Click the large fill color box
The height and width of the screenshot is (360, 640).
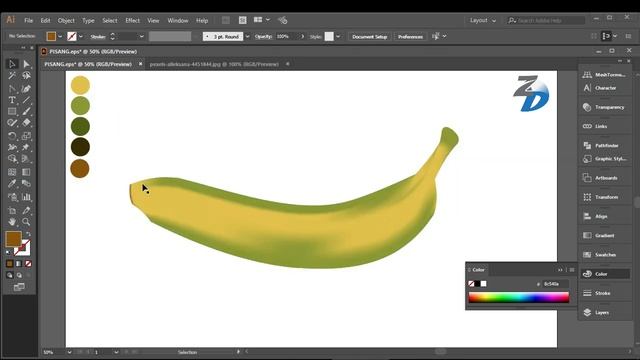click(12, 238)
